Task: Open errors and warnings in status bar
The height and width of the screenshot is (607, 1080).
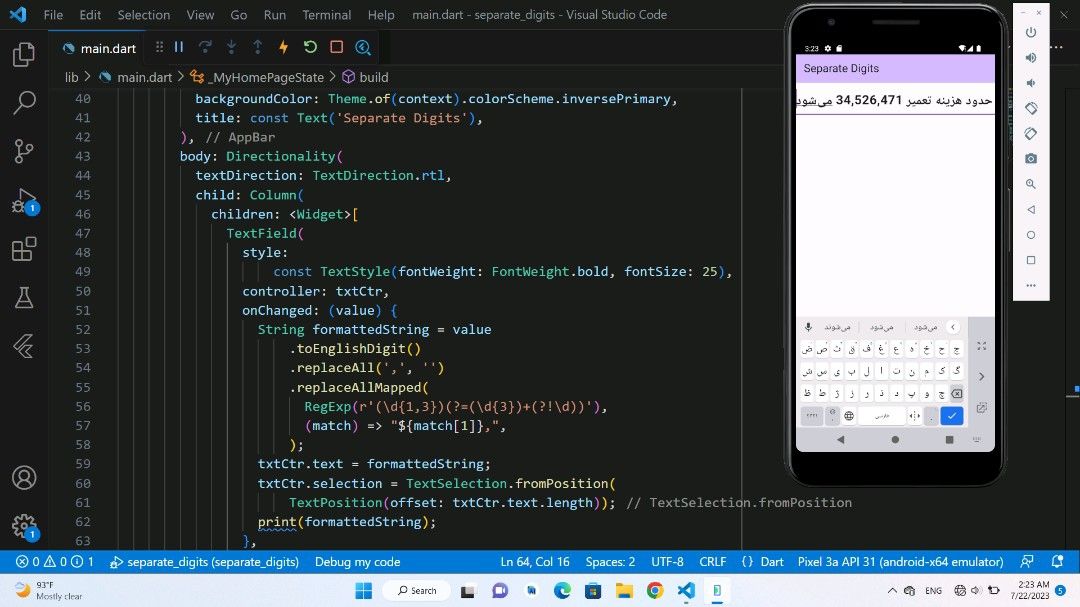Action: (x=55, y=562)
